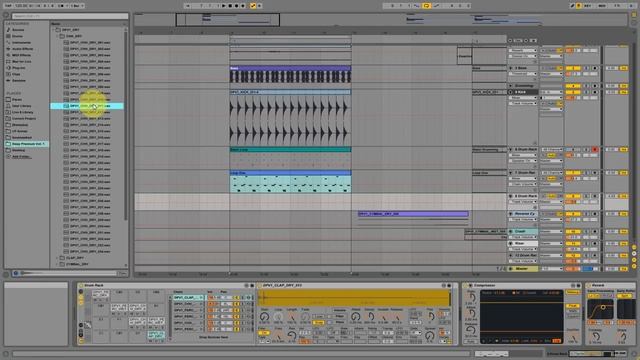This screenshot has height=360, width=640.
Task: Open Current Project under Places
Action: point(24,118)
